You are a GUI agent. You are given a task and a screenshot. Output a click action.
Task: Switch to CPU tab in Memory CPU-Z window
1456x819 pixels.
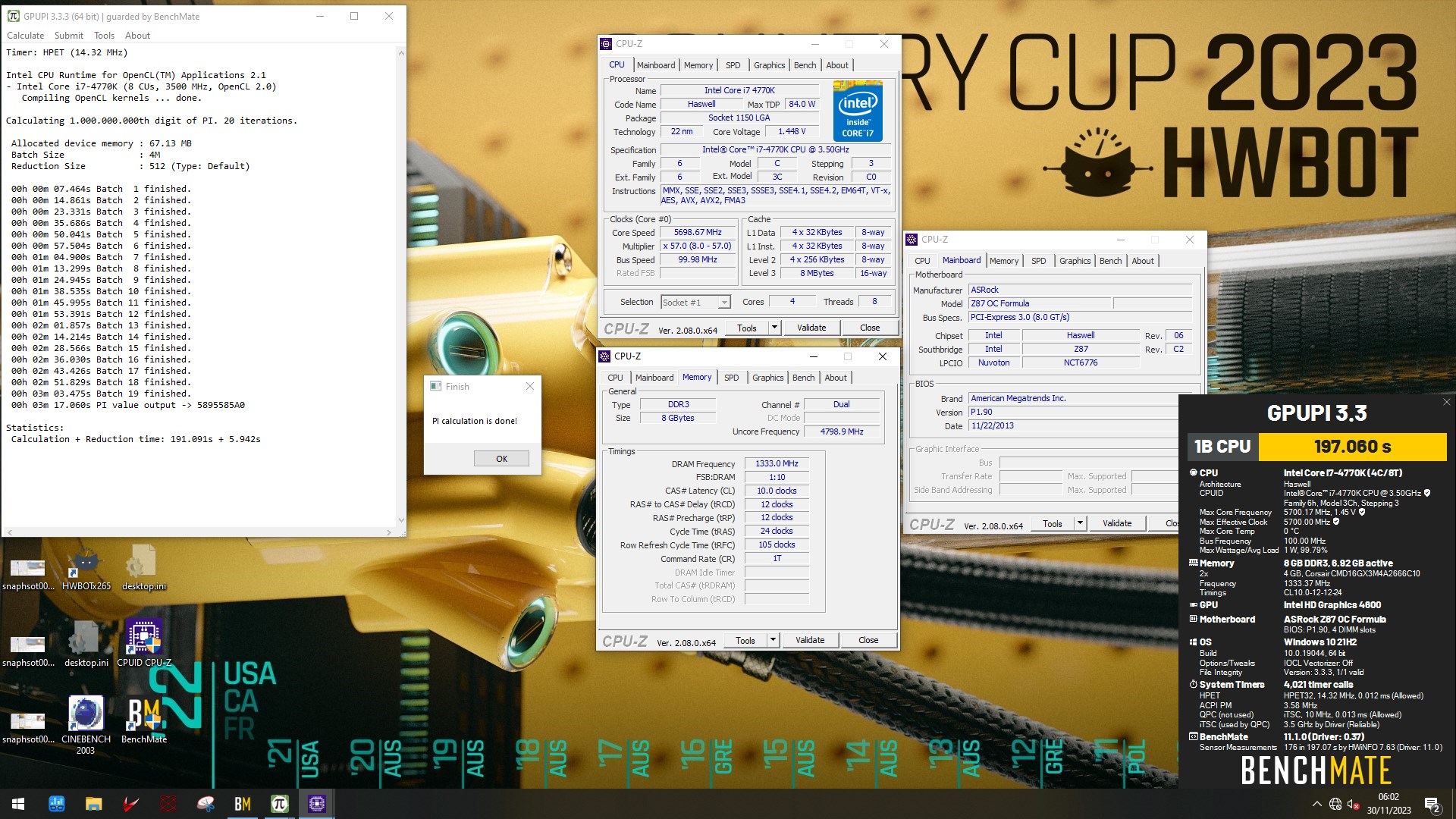point(615,378)
